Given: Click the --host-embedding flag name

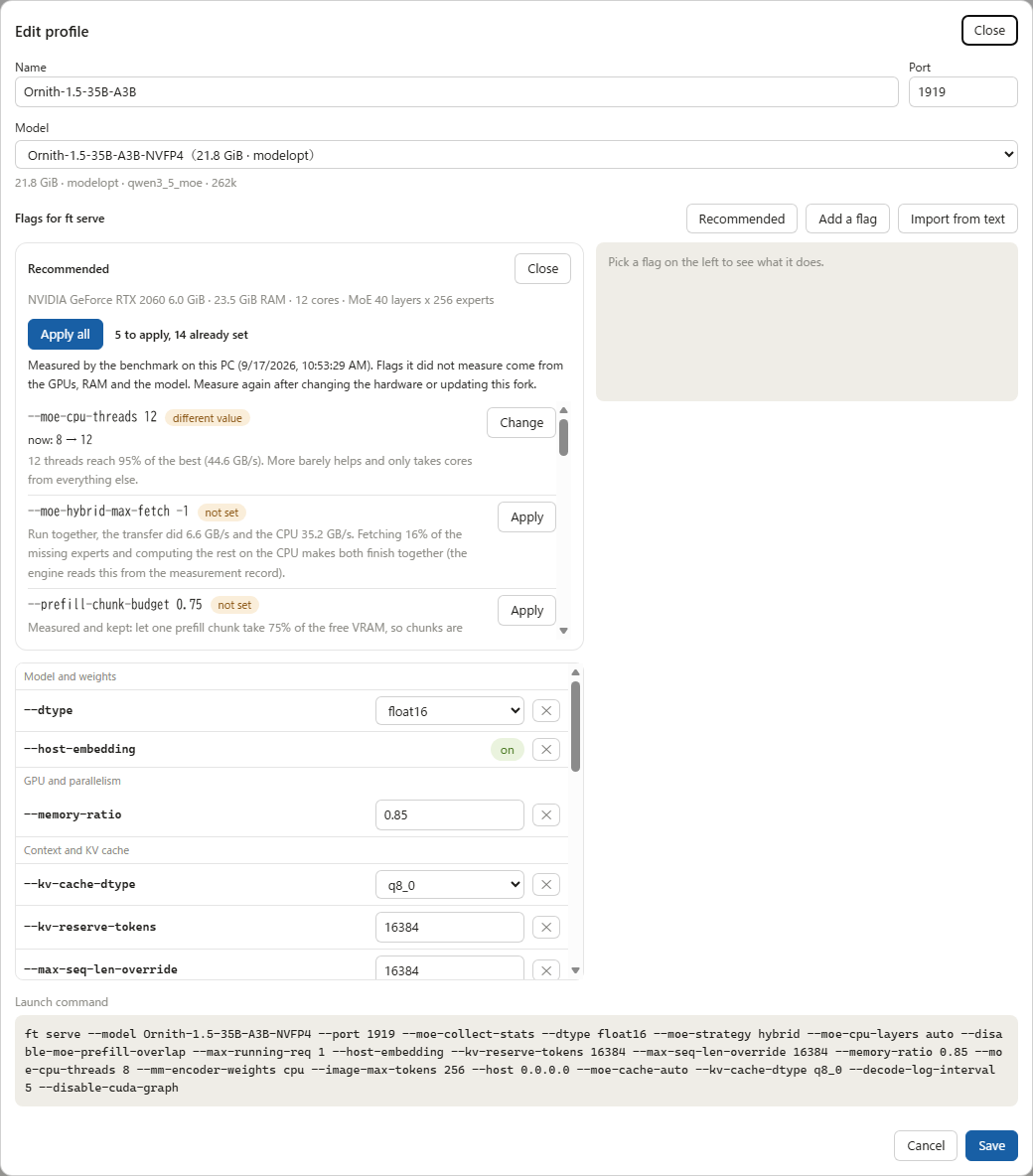Looking at the screenshot, I should [x=79, y=749].
